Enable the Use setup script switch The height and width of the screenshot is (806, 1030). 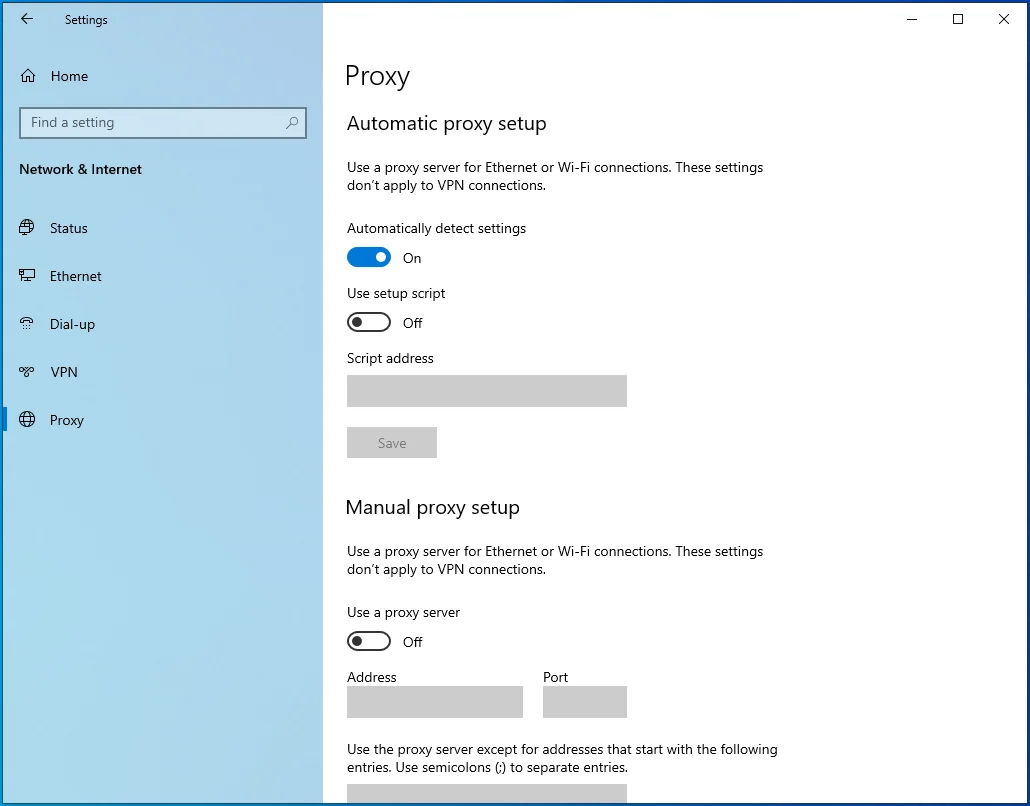[369, 323]
